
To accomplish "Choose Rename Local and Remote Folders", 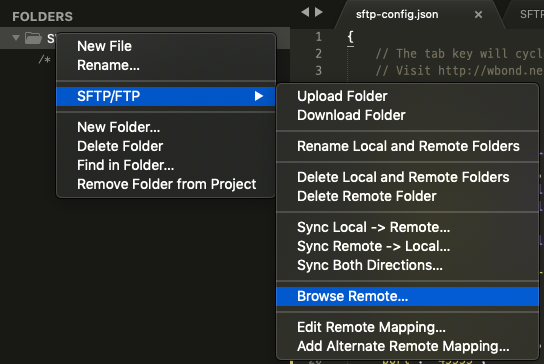I will [407, 146].
